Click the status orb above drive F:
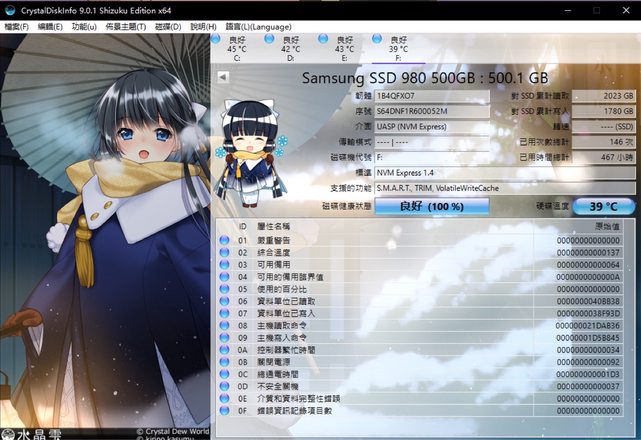The image size is (641, 440). coord(376,39)
